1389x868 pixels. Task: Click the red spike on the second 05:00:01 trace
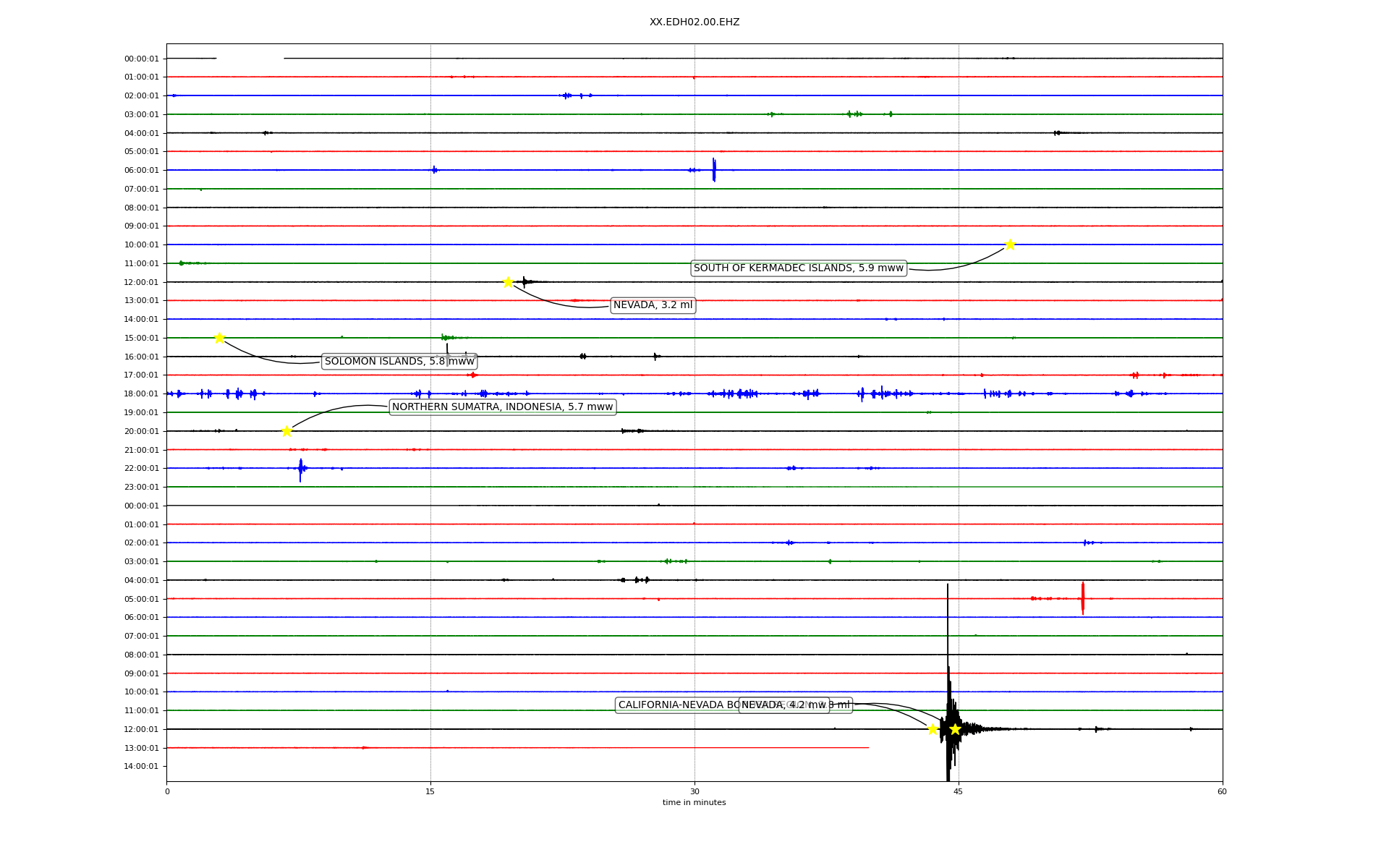point(1082,598)
